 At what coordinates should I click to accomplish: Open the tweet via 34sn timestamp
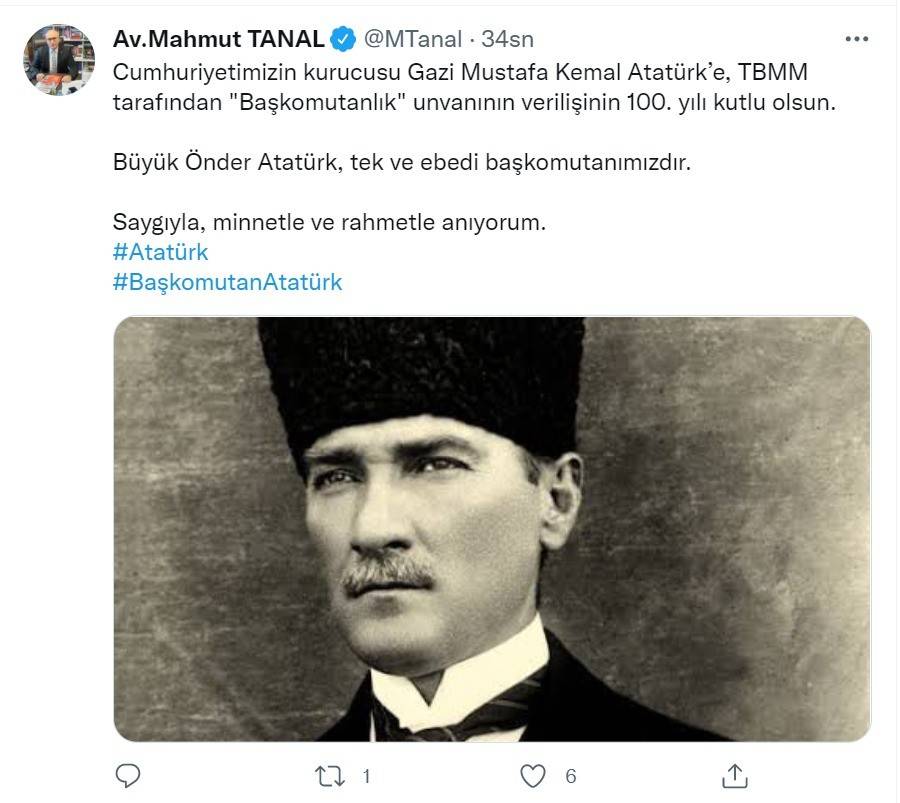(x=507, y=39)
